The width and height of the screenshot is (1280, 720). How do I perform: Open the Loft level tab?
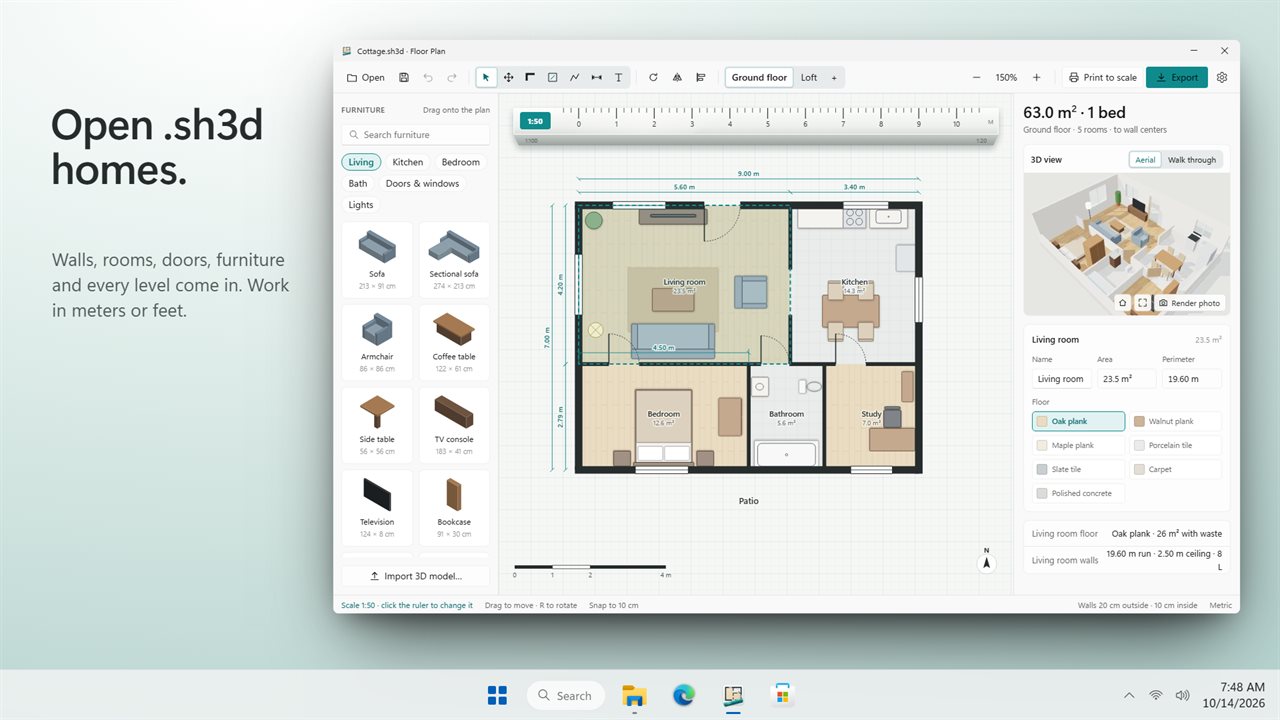pos(809,77)
